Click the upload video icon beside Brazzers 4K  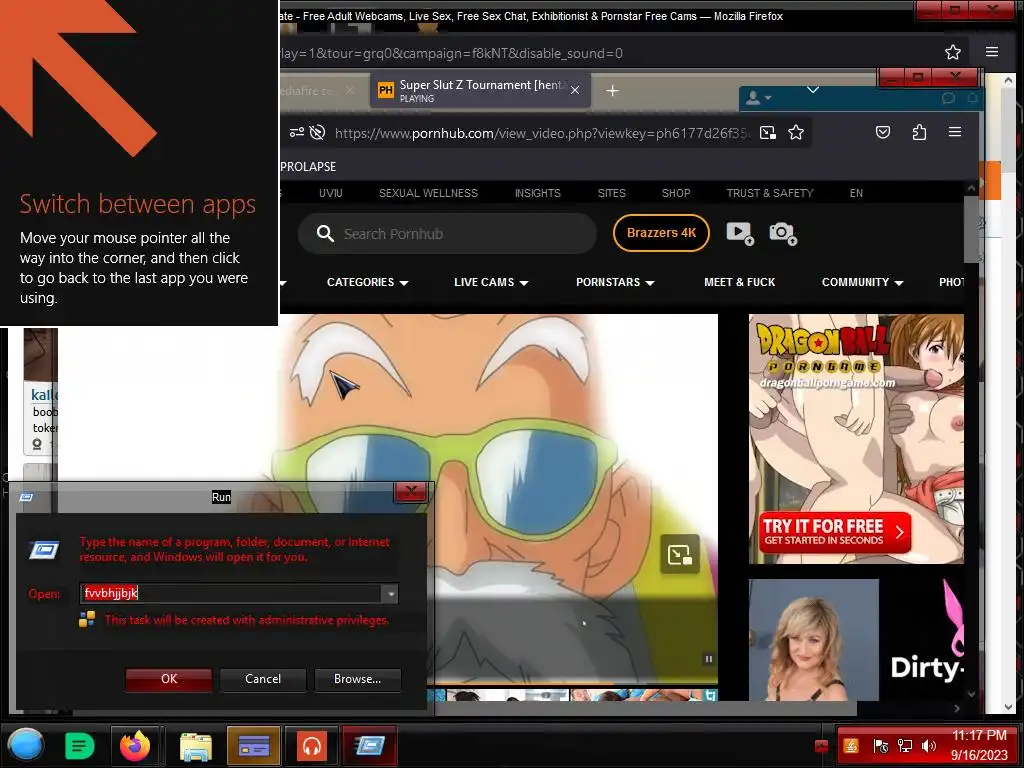tap(740, 233)
